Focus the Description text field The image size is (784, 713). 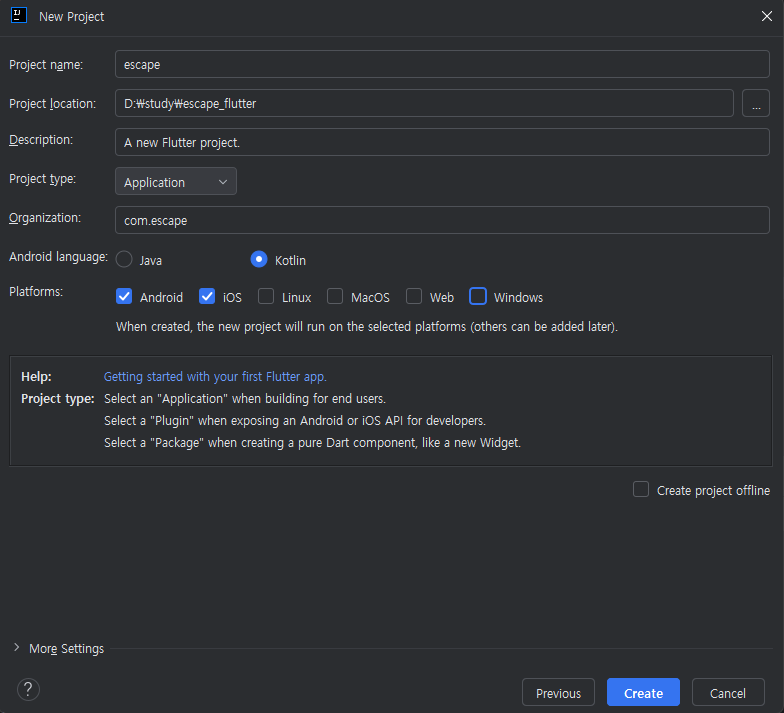click(442, 142)
